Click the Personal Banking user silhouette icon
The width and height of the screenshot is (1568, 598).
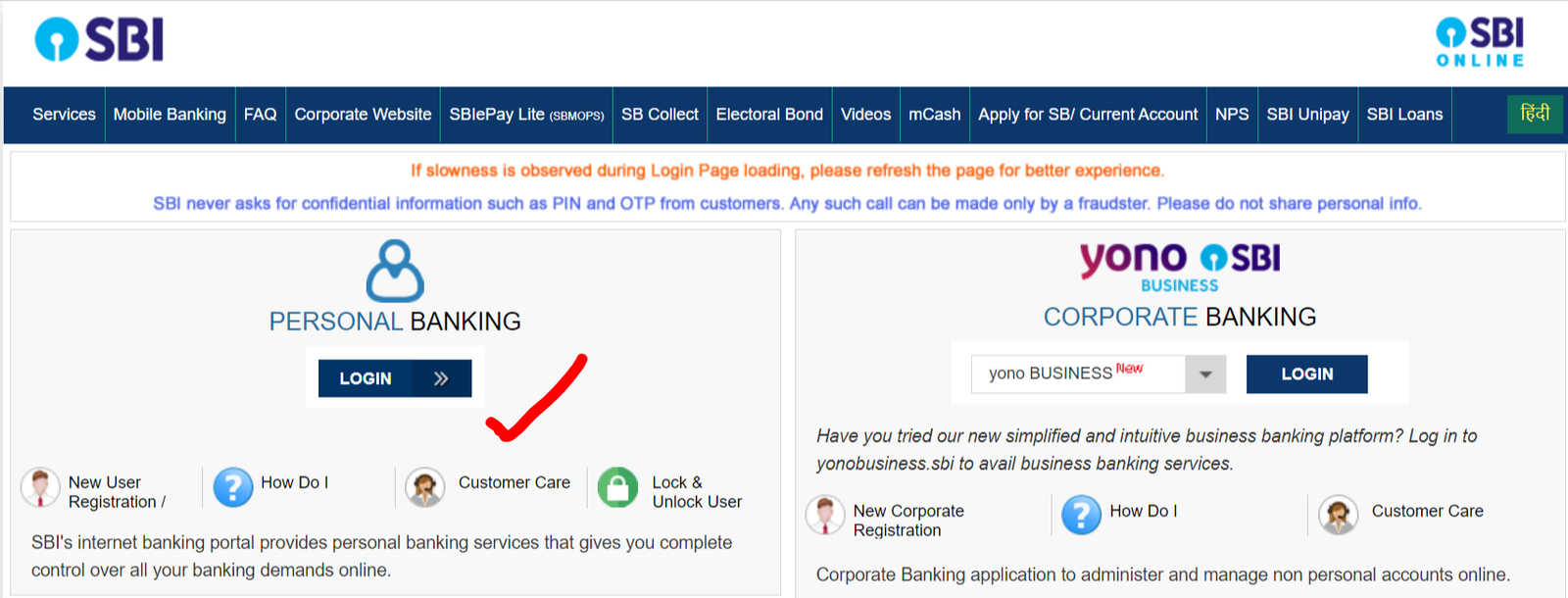[395, 271]
